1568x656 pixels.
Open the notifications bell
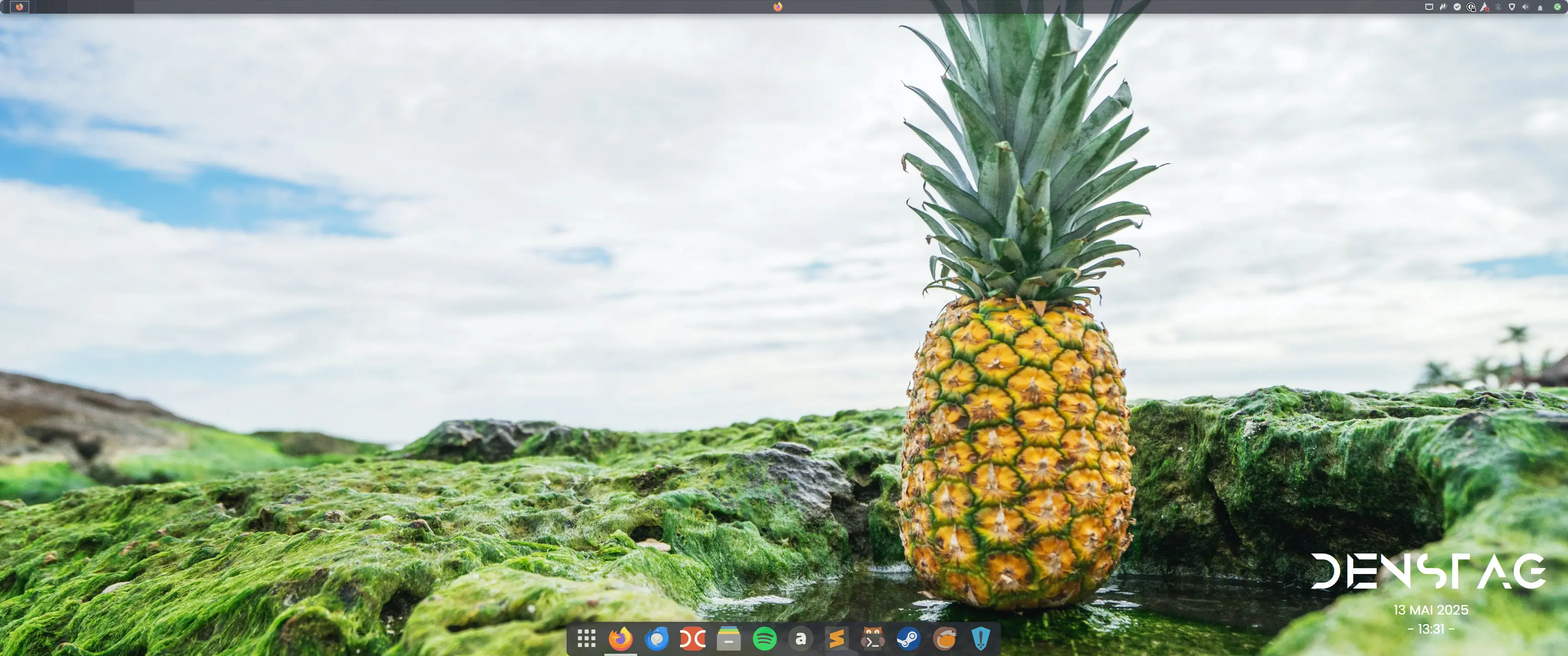[x=1540, y=8]
